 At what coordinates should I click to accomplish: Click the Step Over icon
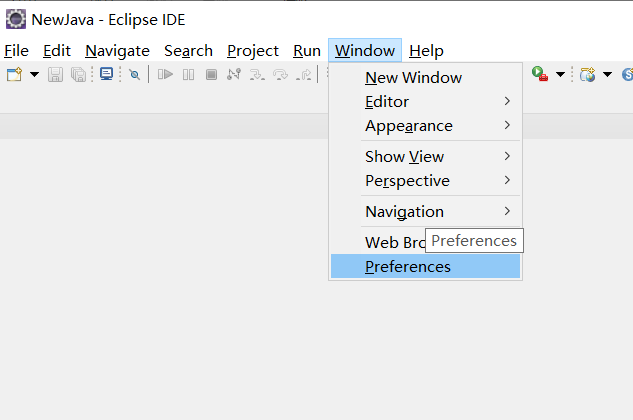280,75
